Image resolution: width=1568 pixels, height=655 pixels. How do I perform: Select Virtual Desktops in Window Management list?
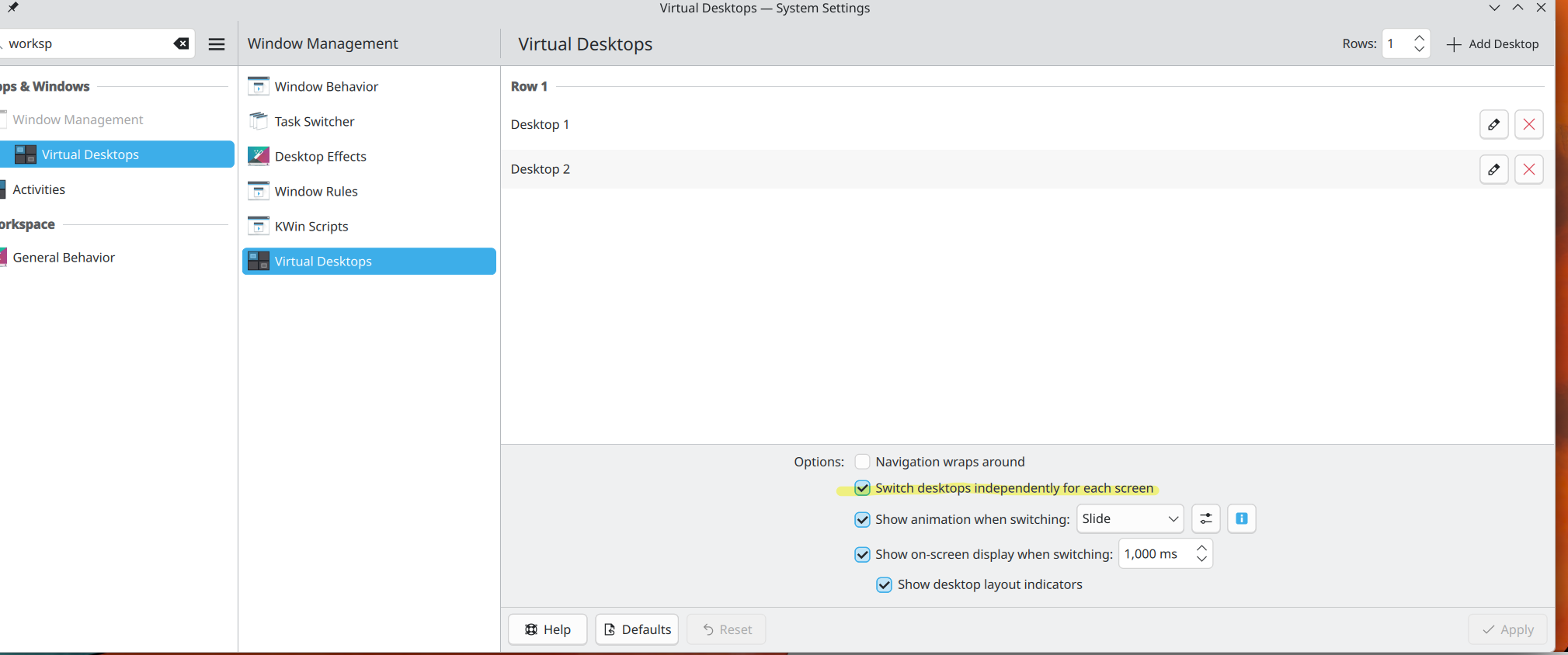click(x=369, y=261)
